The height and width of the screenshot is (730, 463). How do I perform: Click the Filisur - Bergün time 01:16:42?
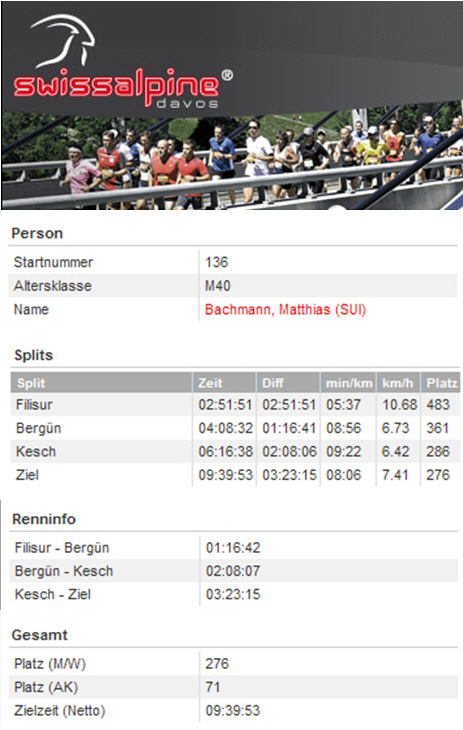[x=233, y=548]
